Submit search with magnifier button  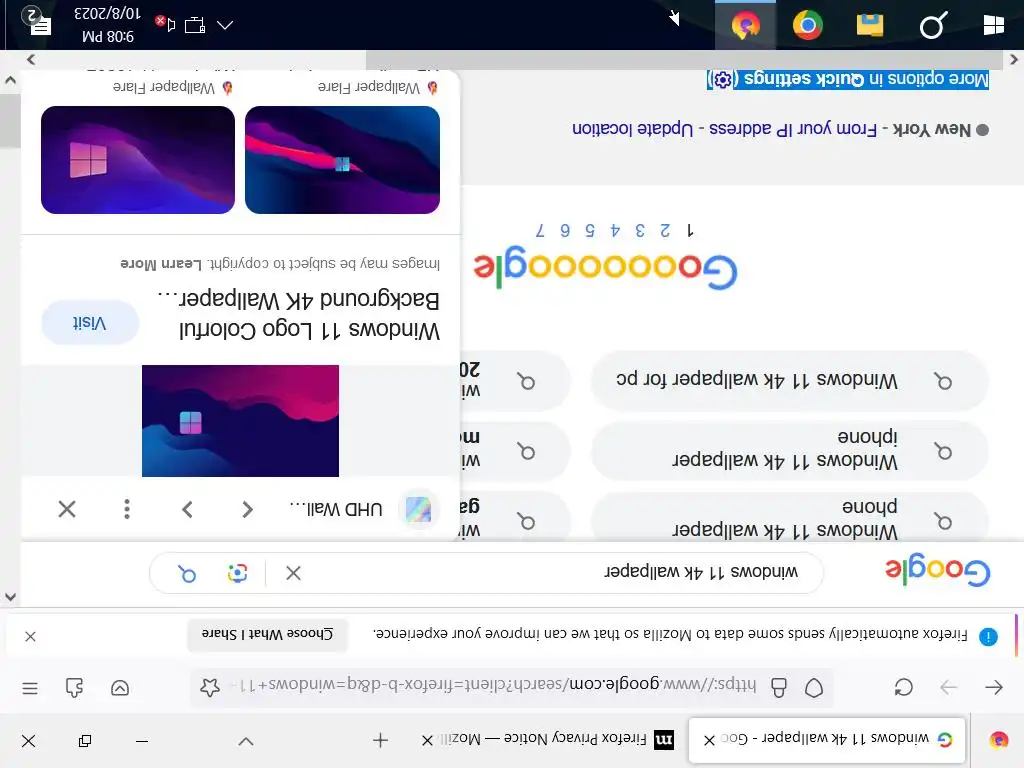187,573
